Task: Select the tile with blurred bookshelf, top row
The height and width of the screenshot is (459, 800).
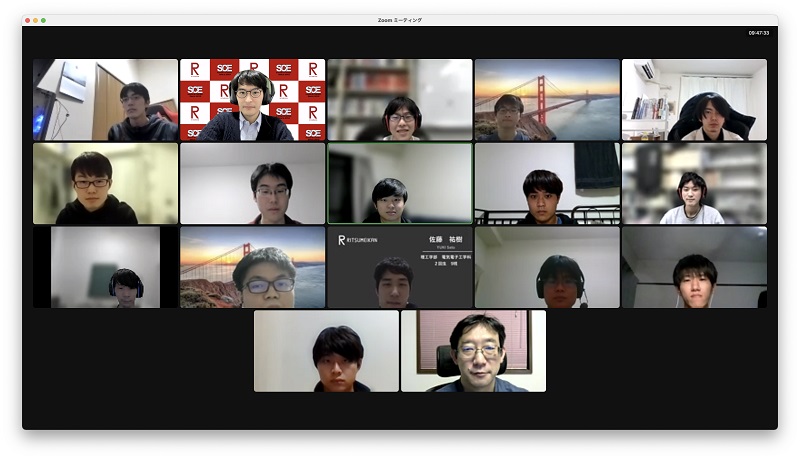Action: (400, 100)
